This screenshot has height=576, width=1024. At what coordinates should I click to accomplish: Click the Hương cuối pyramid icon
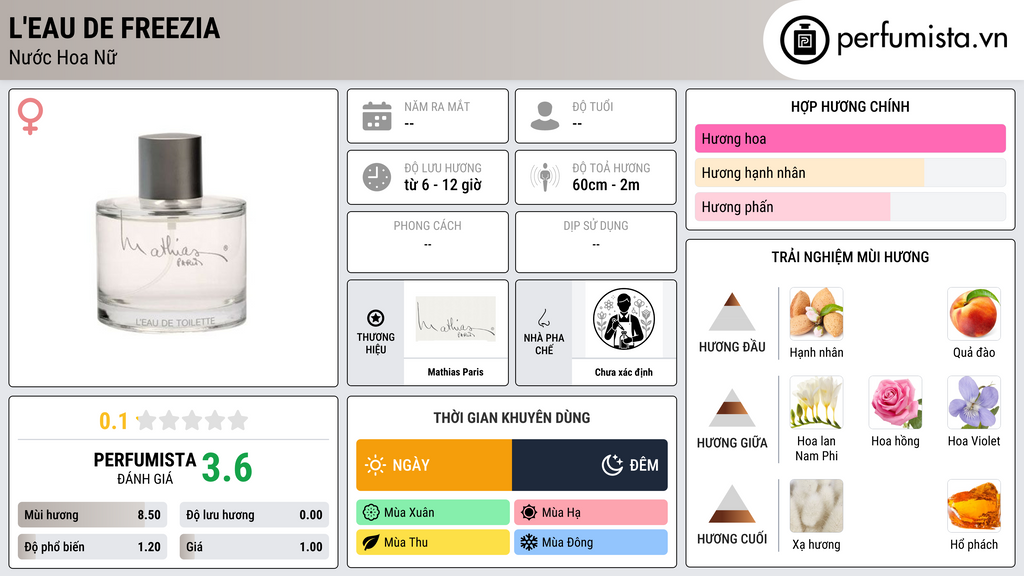point(732,504)
